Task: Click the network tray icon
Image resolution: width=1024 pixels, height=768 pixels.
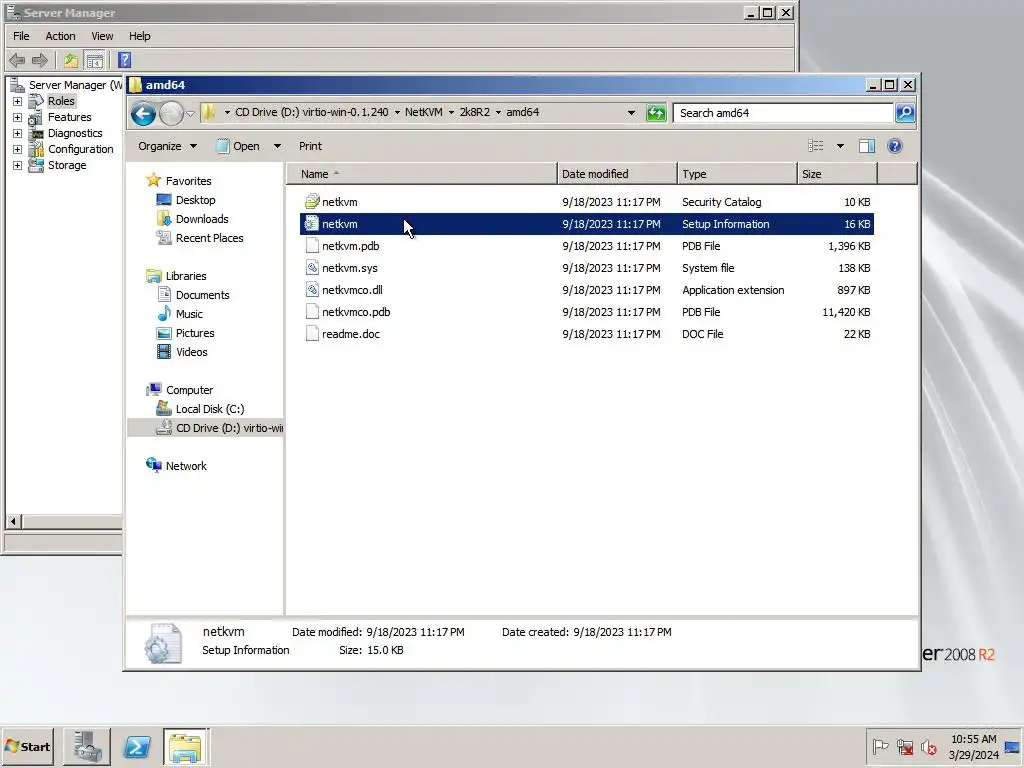Action: 904,746
